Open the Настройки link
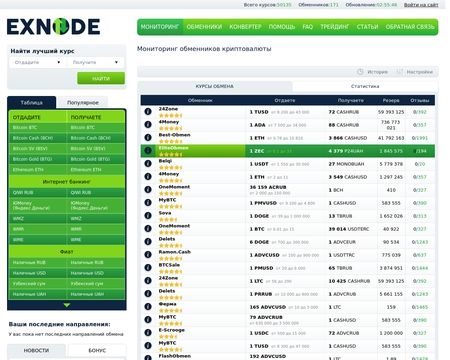This screenshot has width=450, height=360. tap(419, 72)
